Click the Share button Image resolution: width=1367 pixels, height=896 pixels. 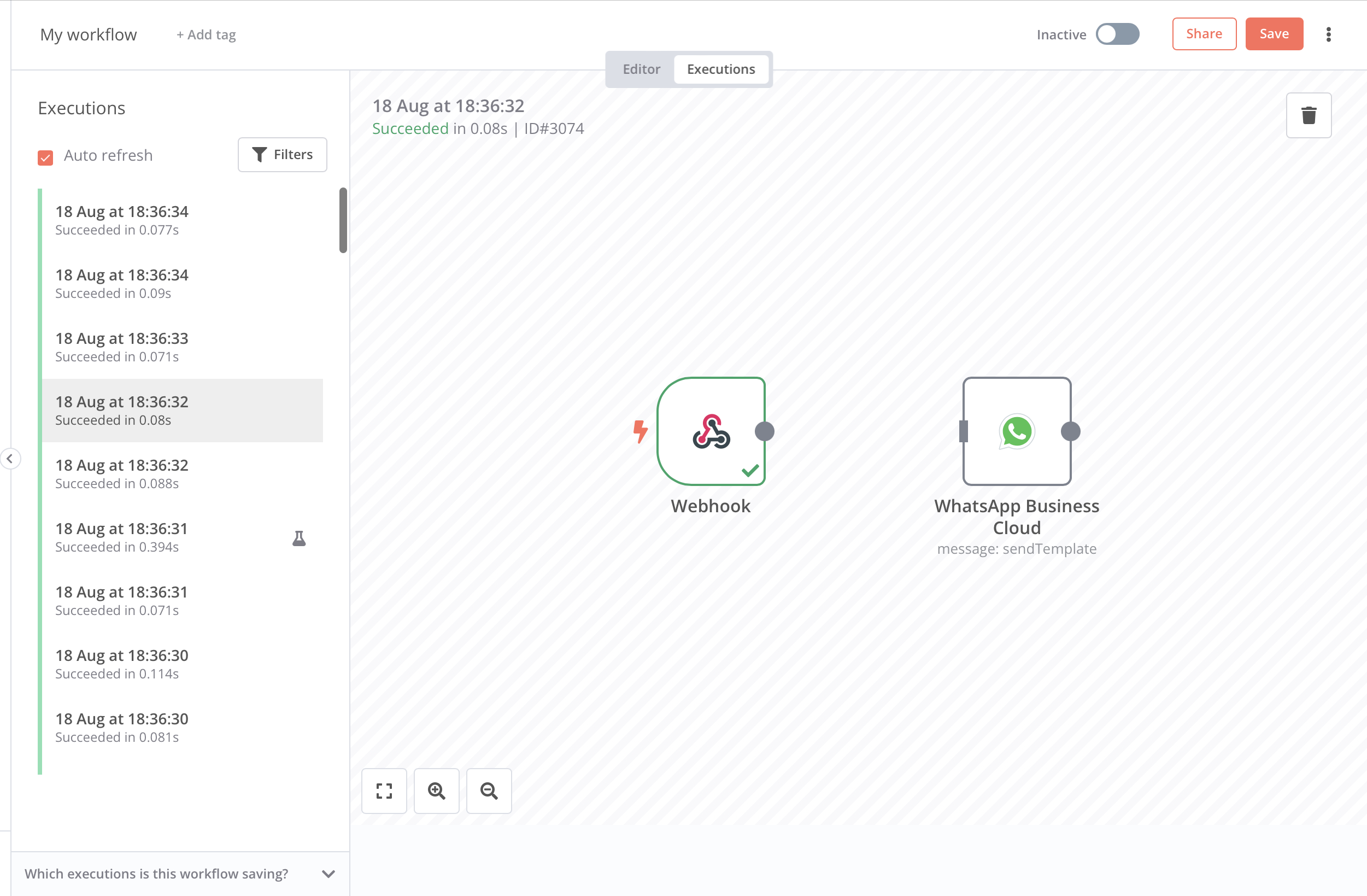[x=1204, y=34]
